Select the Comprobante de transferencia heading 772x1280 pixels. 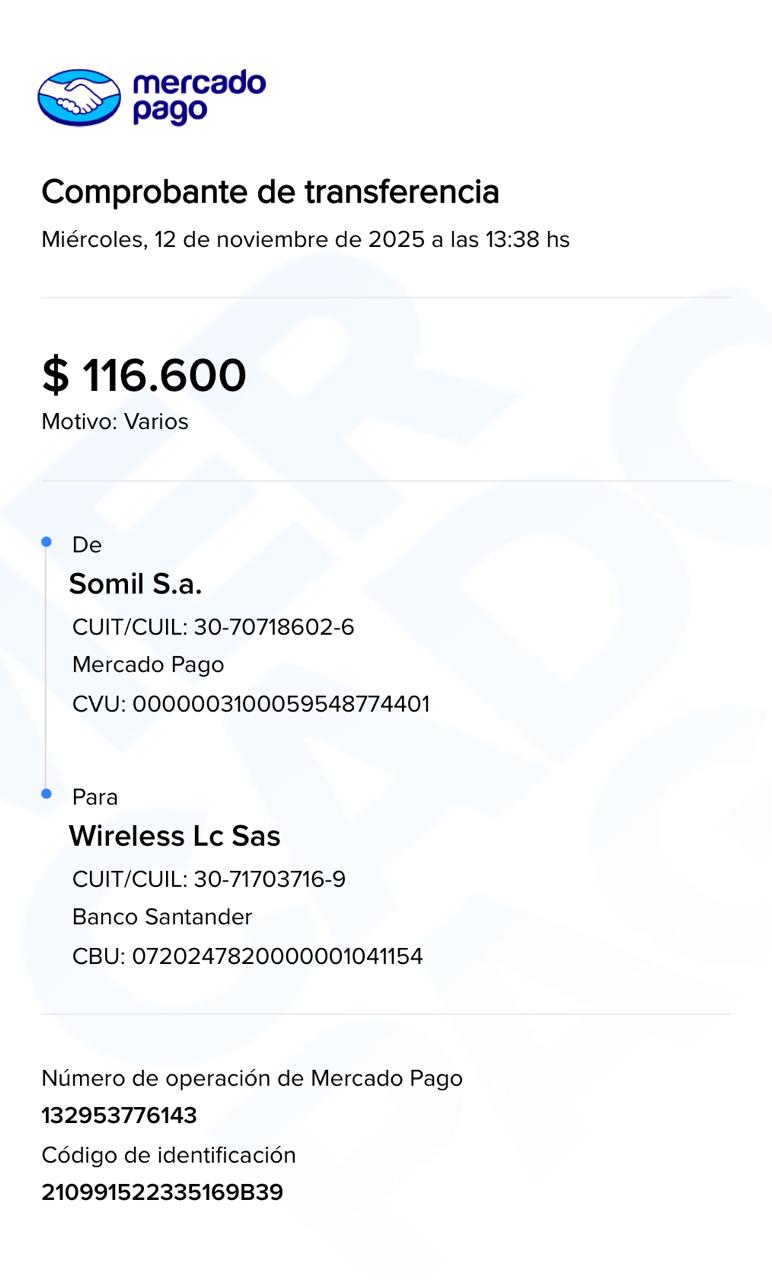pyautogui.click(x=270, y=191)
